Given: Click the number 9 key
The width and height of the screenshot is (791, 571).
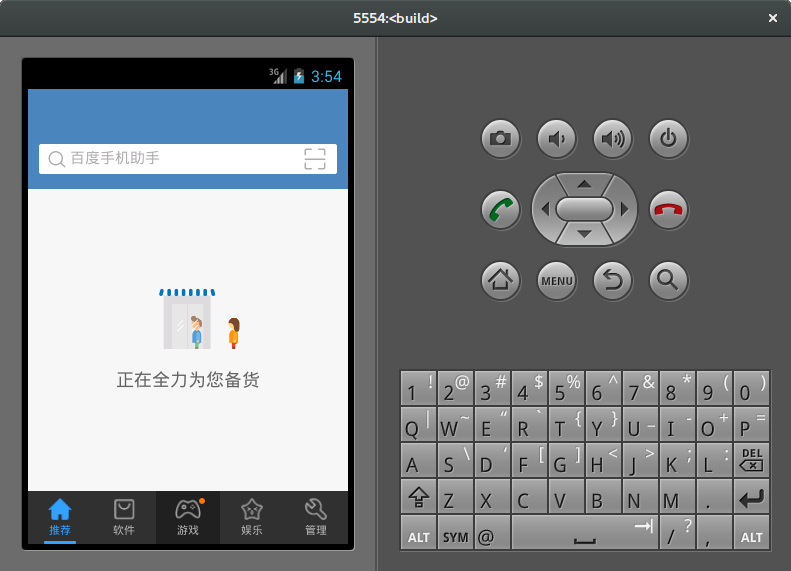Looking at the screenshot, I should pos(714,388).
